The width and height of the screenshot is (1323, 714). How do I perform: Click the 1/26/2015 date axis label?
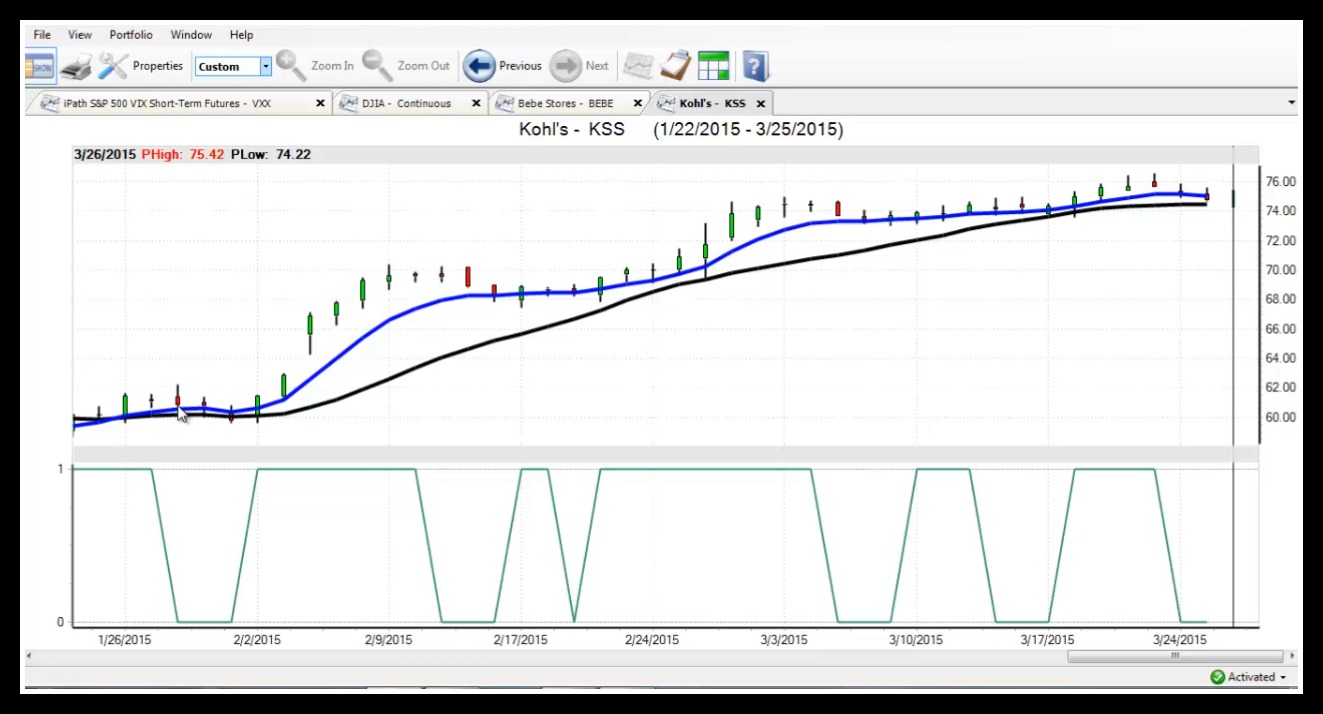[124, 640]
